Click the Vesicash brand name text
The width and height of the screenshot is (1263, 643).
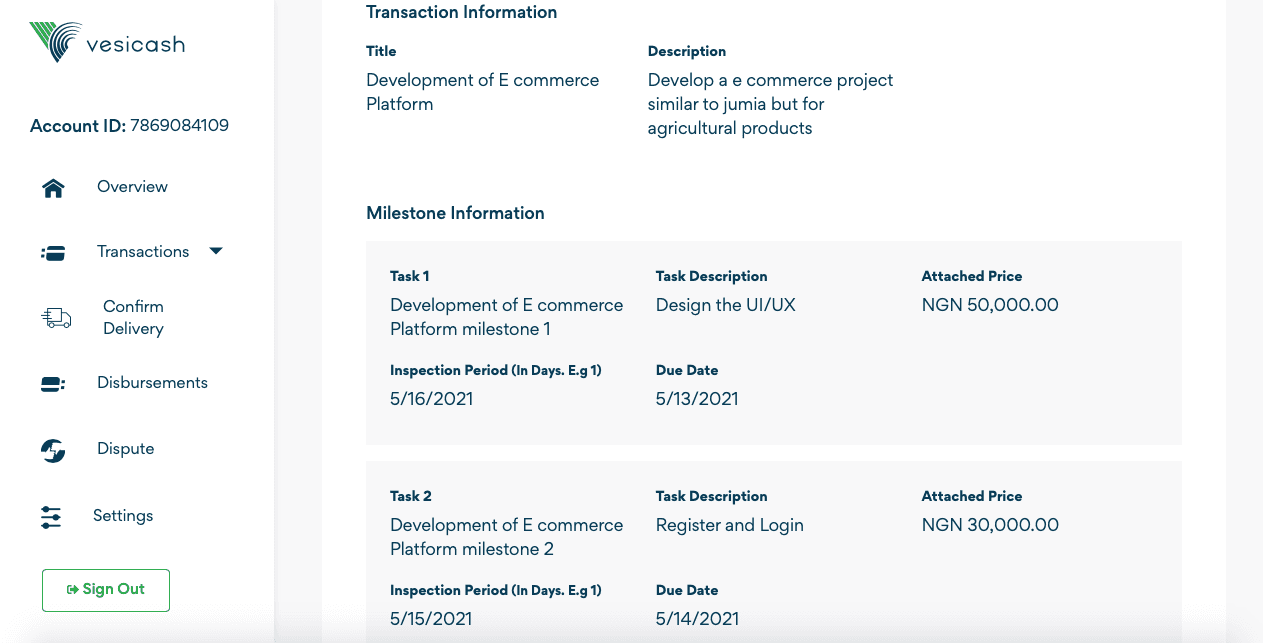(x=135, y=45)
